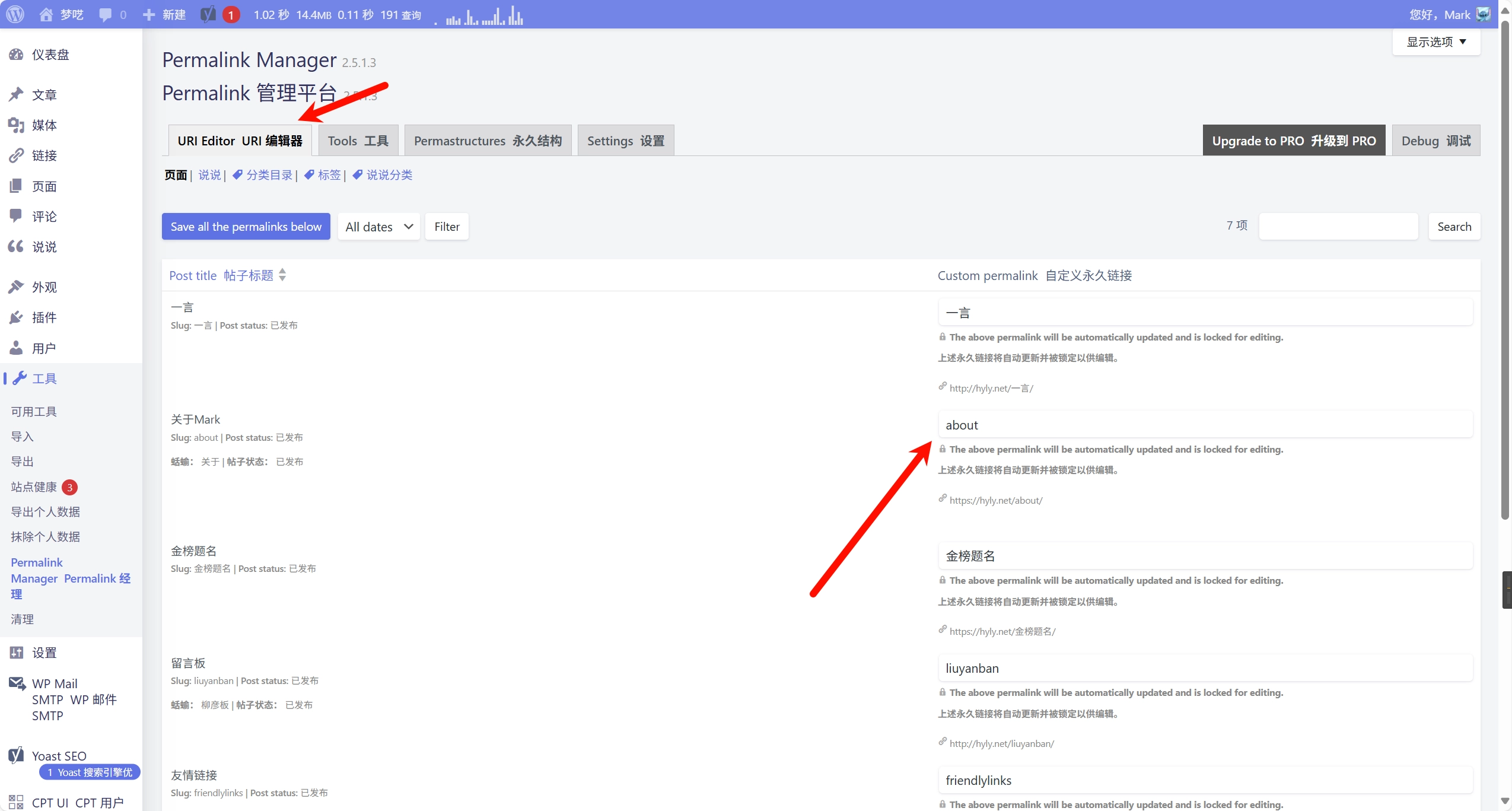Select 说说分类 taxonomy filter link
The width and height of the screenshot is (1512, 811).
(383, 175)
